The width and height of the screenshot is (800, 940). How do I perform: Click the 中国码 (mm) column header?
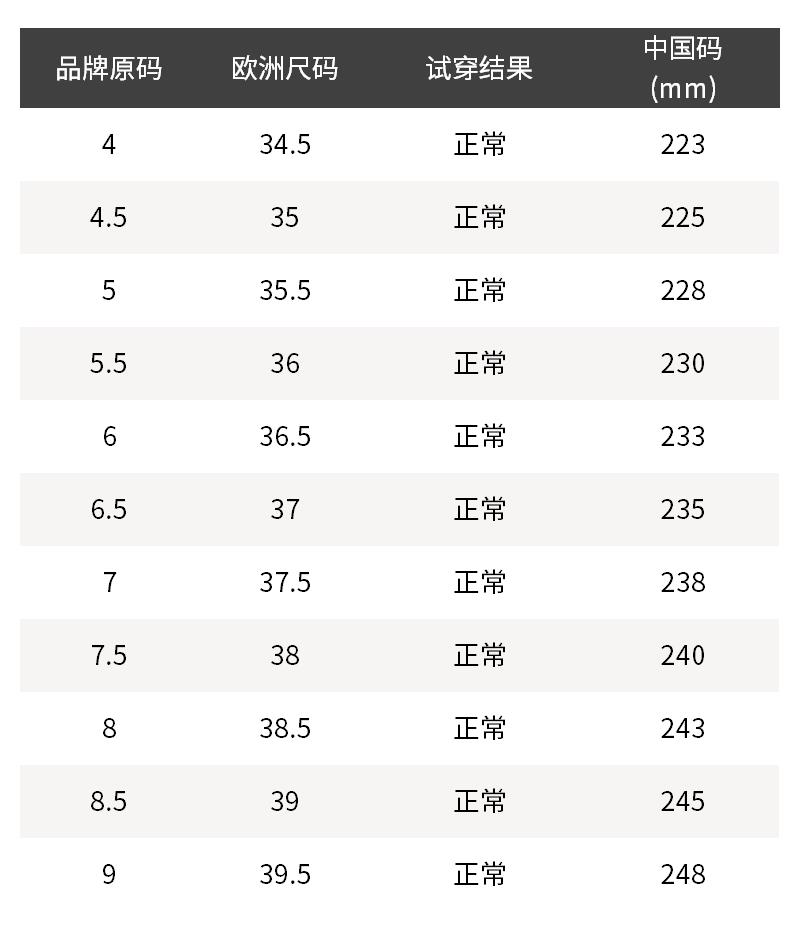point(683,68)
